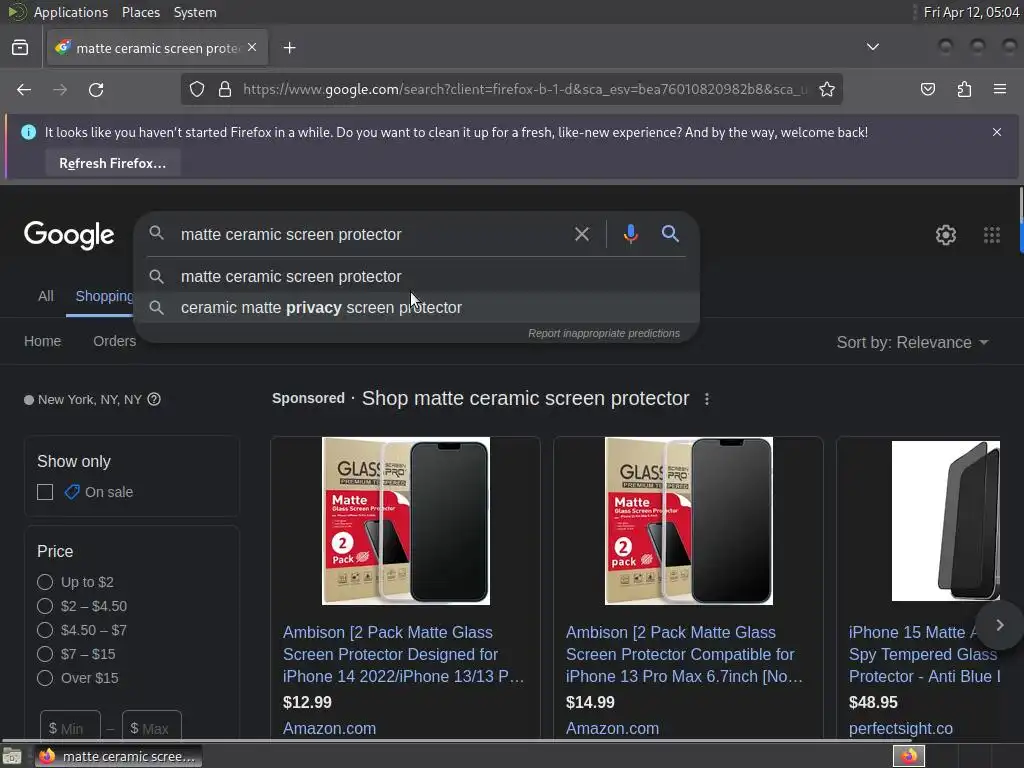Click the clock showing Fri Apr 12, 05:04

point(971,12)
